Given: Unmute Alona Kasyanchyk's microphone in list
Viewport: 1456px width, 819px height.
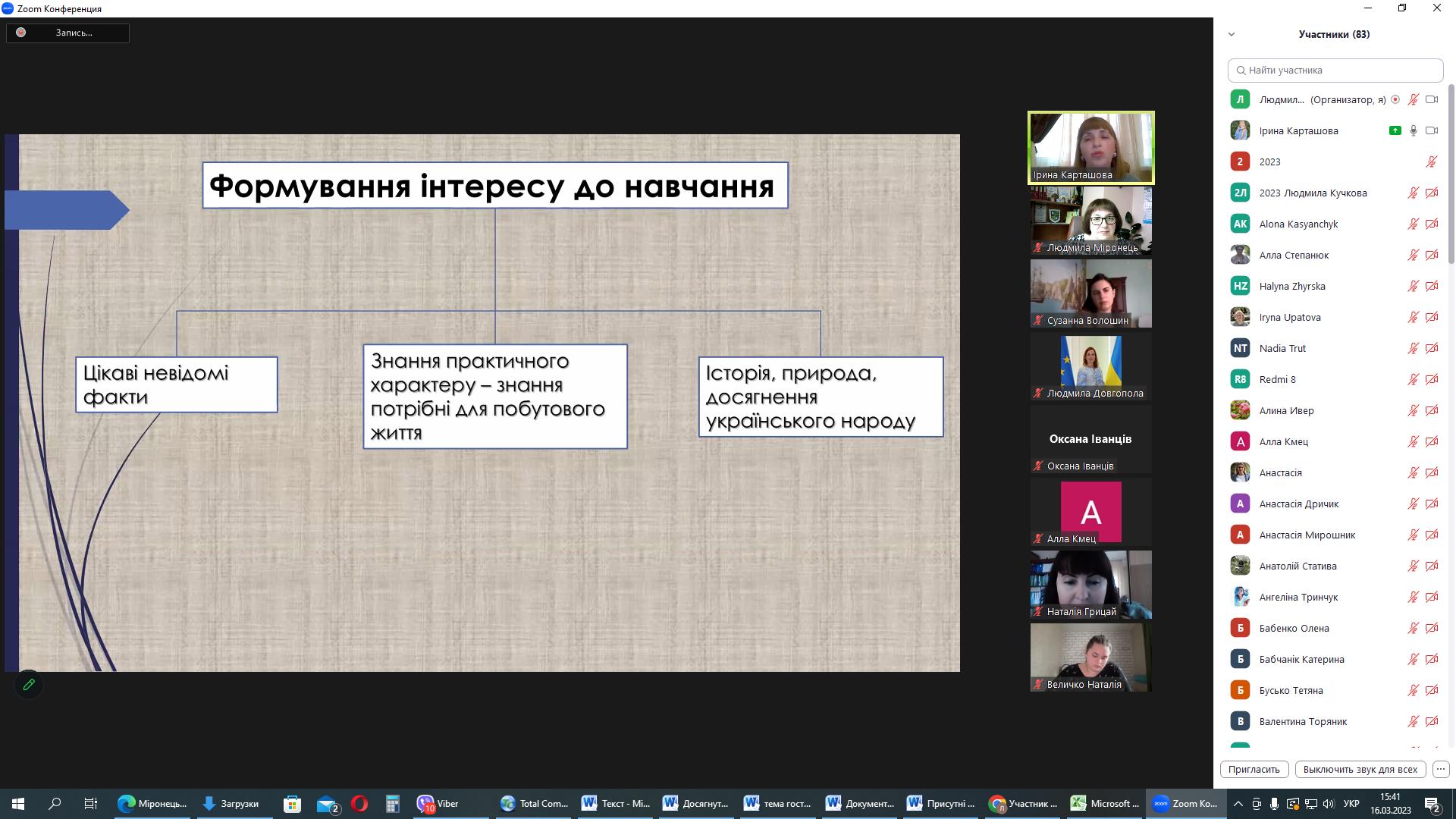Looking at the screenshot, I should point(1414,224).
